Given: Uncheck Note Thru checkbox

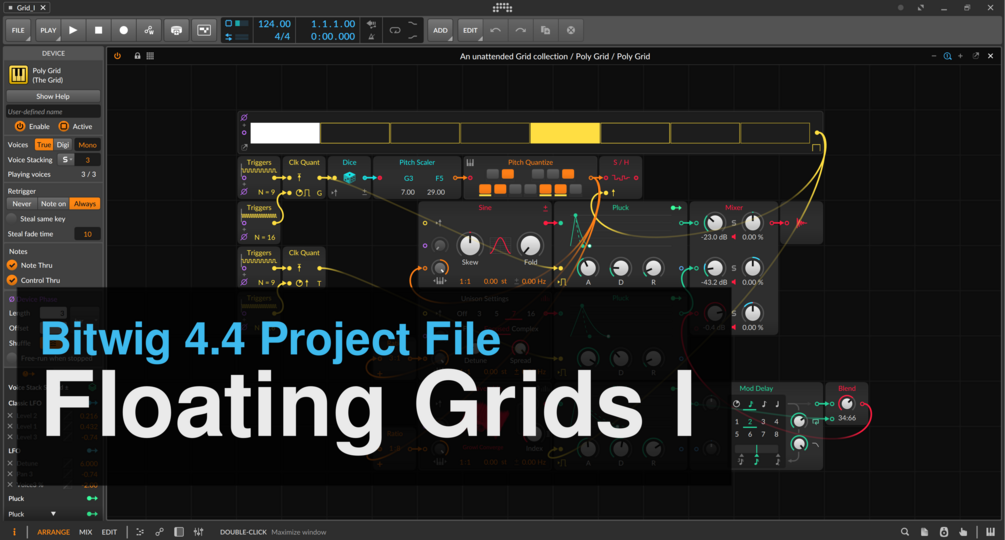Looking at the screenshot, I should 12,265.
